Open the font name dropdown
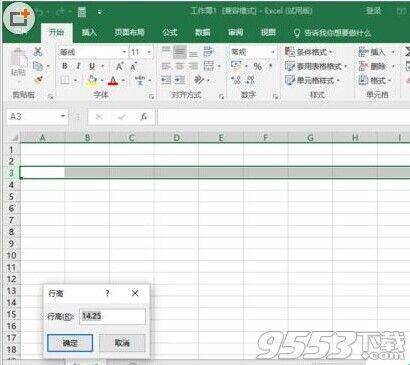The width and height of the screenshot is (410, 365). click(x=124, y=52)
